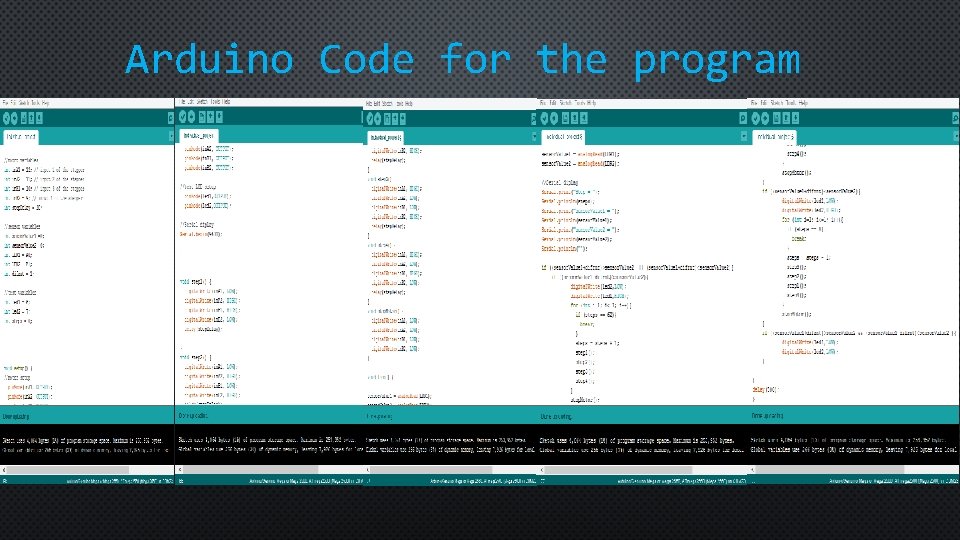The image size is (960, 540).
Task: Open Serial Monitor in the rightmost Arduino window
Action: (x=956, y=118)
